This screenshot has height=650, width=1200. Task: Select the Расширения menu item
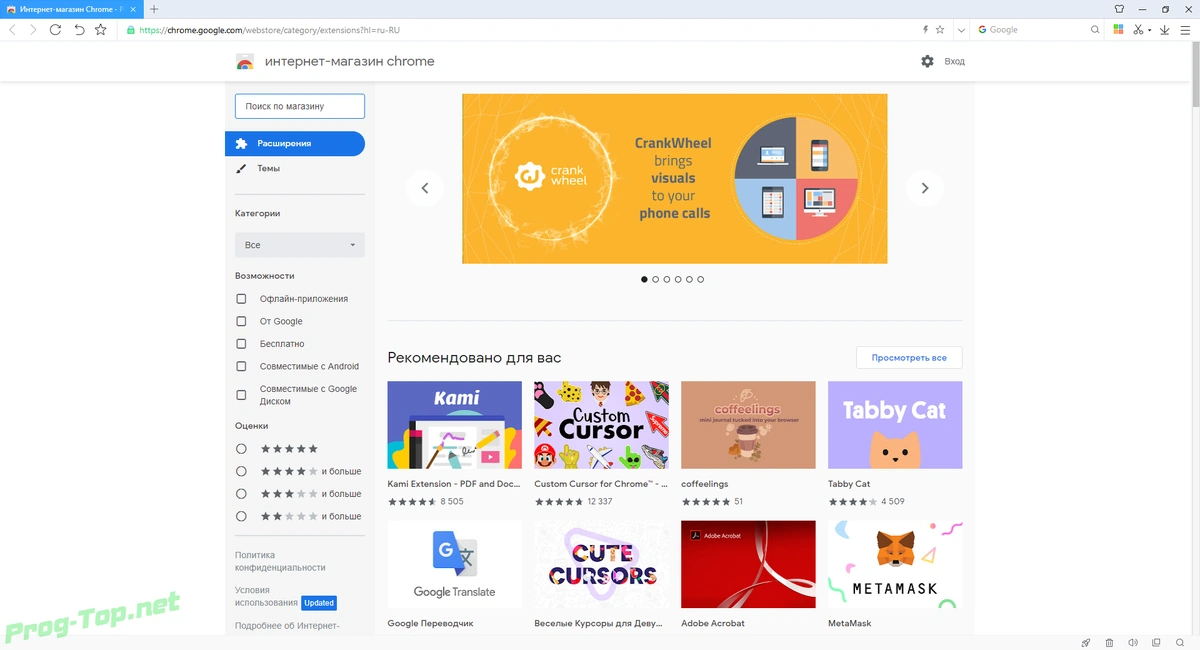click(295, 144)
